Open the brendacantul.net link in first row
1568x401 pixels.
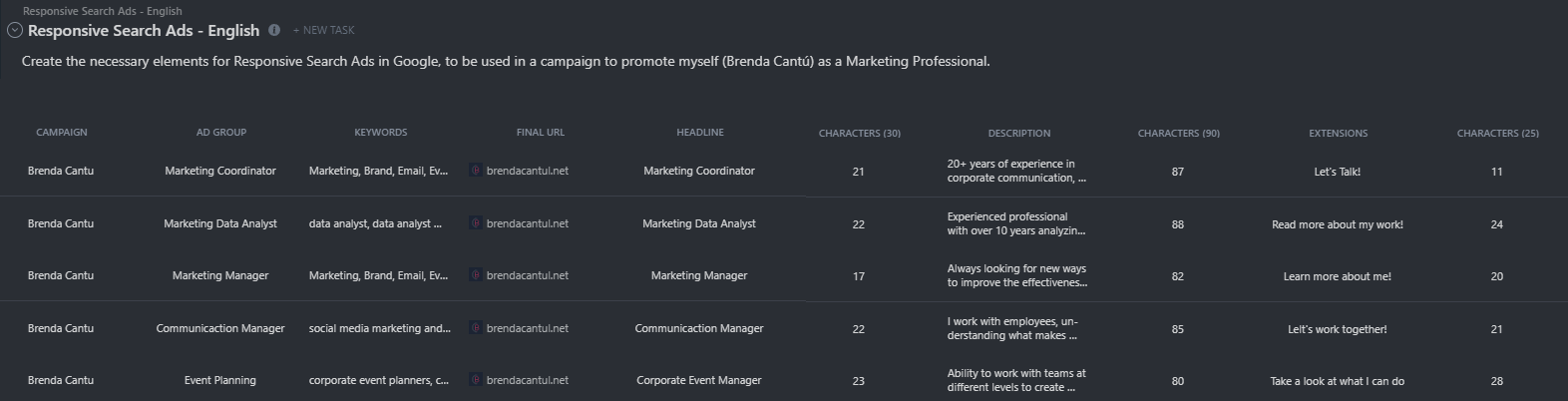pos(528,171)
